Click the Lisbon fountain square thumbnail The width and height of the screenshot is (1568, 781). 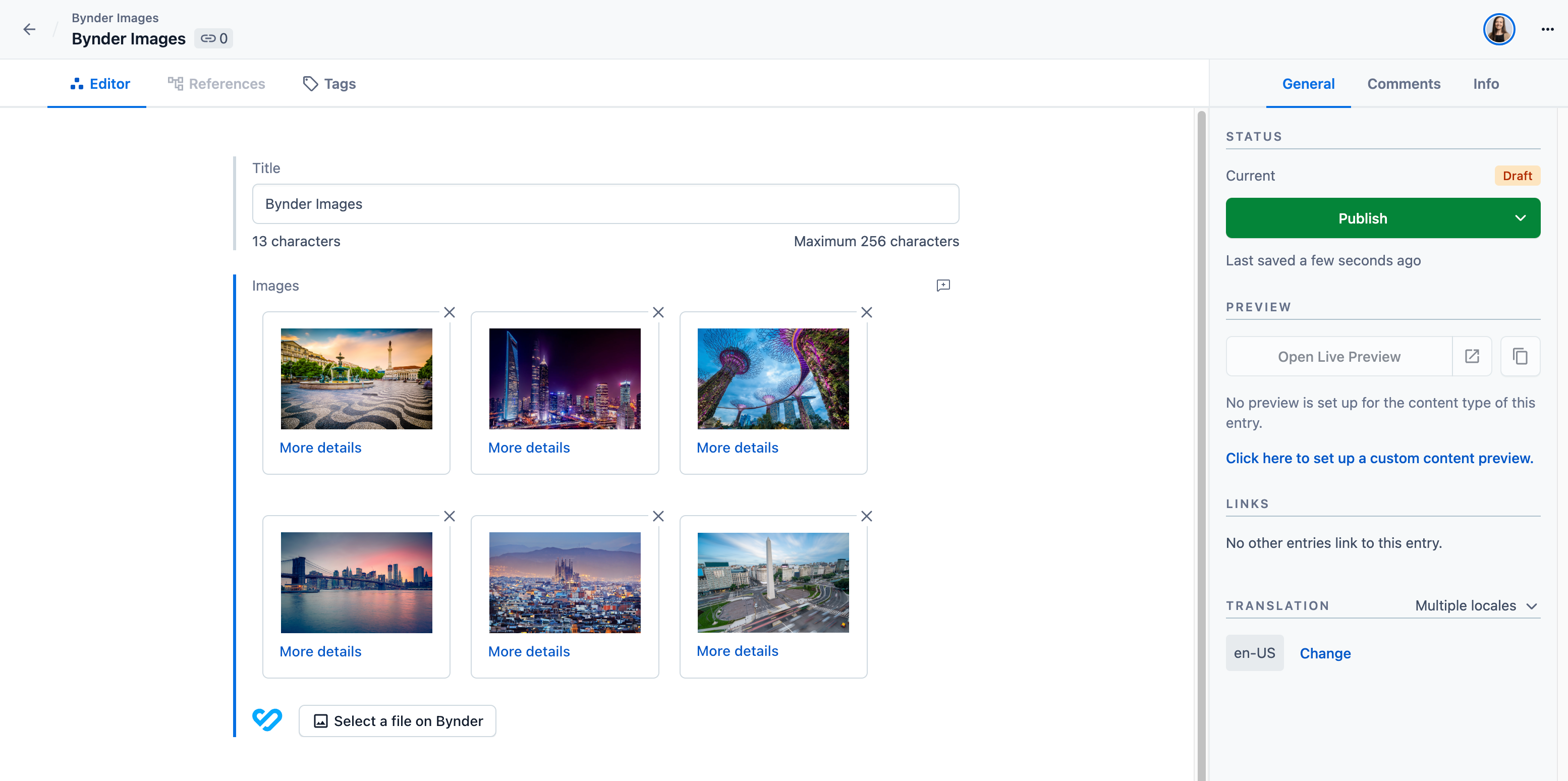(356, 378)
